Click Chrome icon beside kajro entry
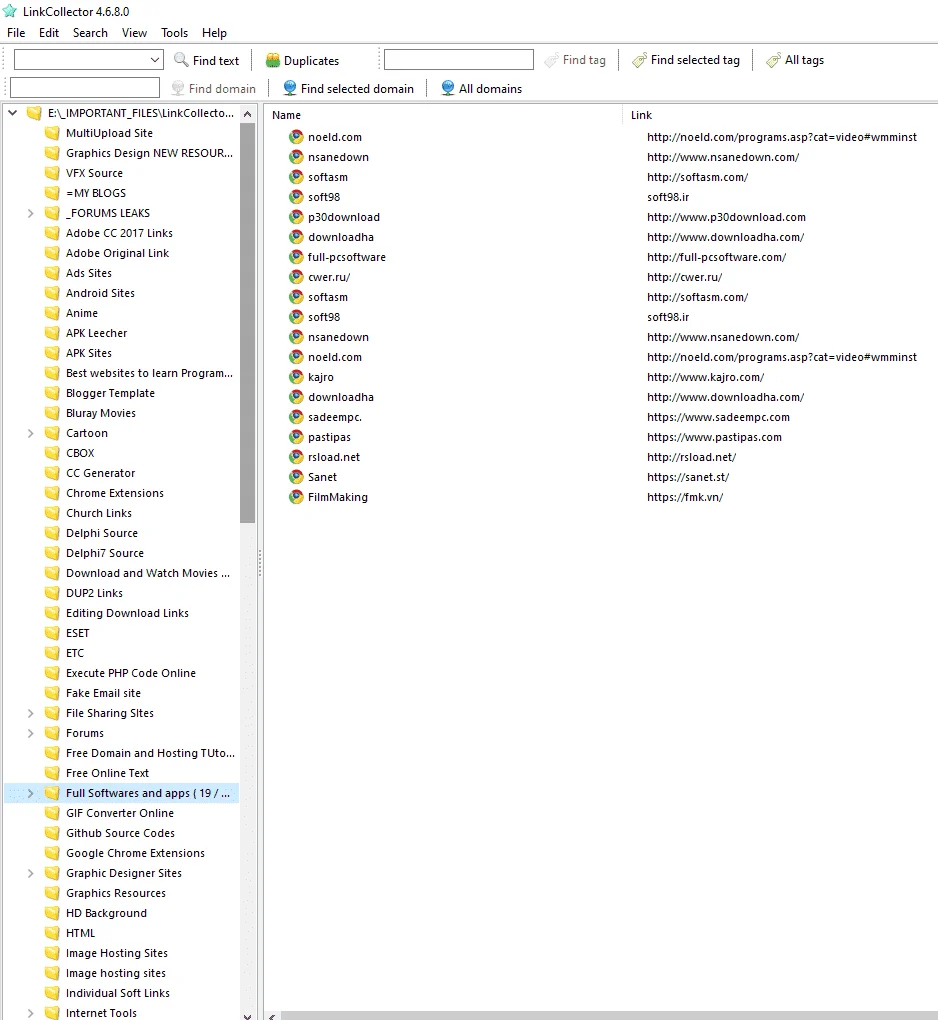Image resolution: width=938 pixels, height=1020 pixels. pyautogui.click(x=297, y=377)
